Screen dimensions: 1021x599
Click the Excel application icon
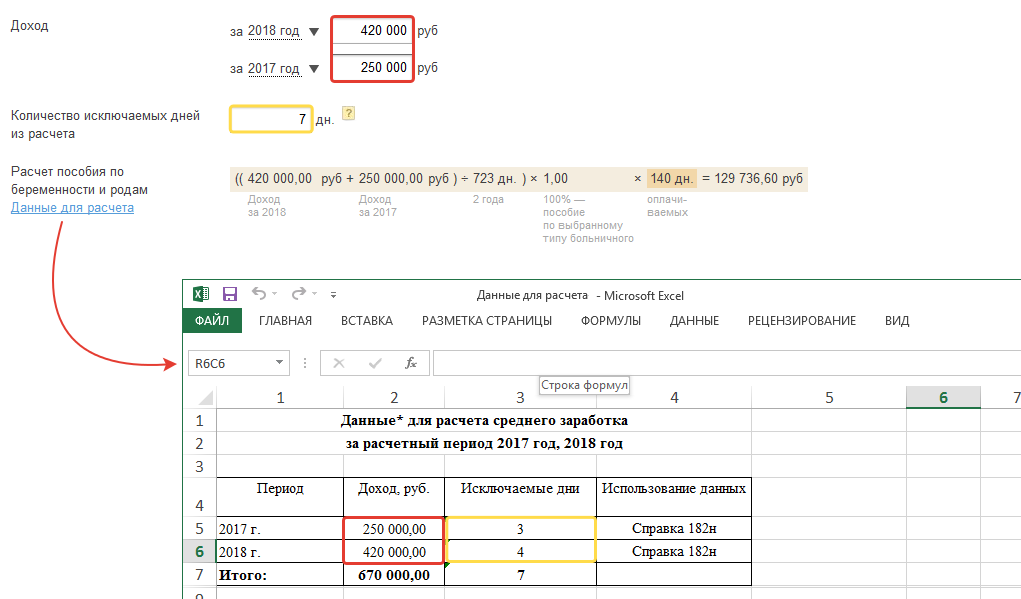[x=201, y=294]
